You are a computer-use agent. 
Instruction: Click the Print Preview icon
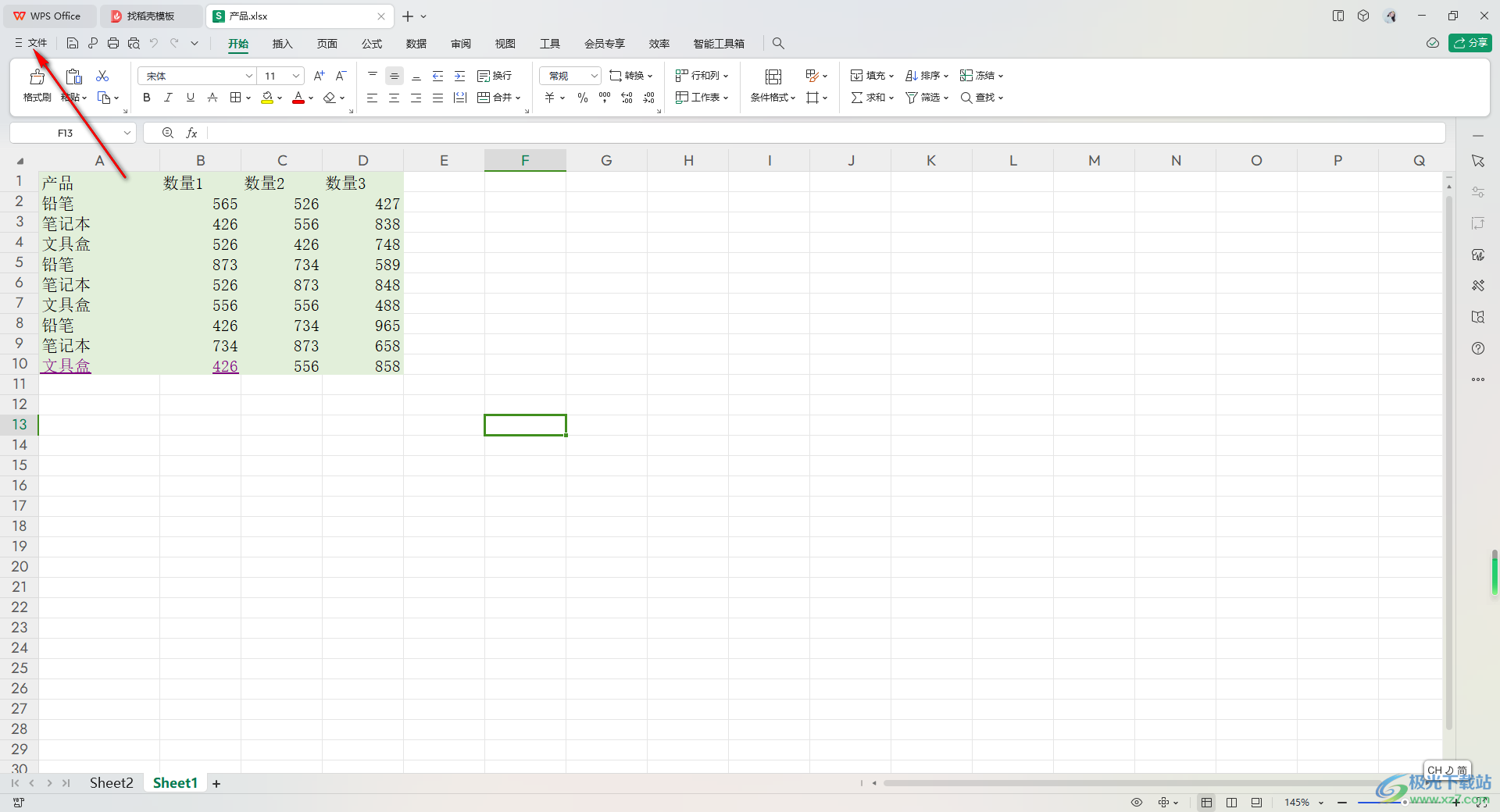(x=134, y=44)
